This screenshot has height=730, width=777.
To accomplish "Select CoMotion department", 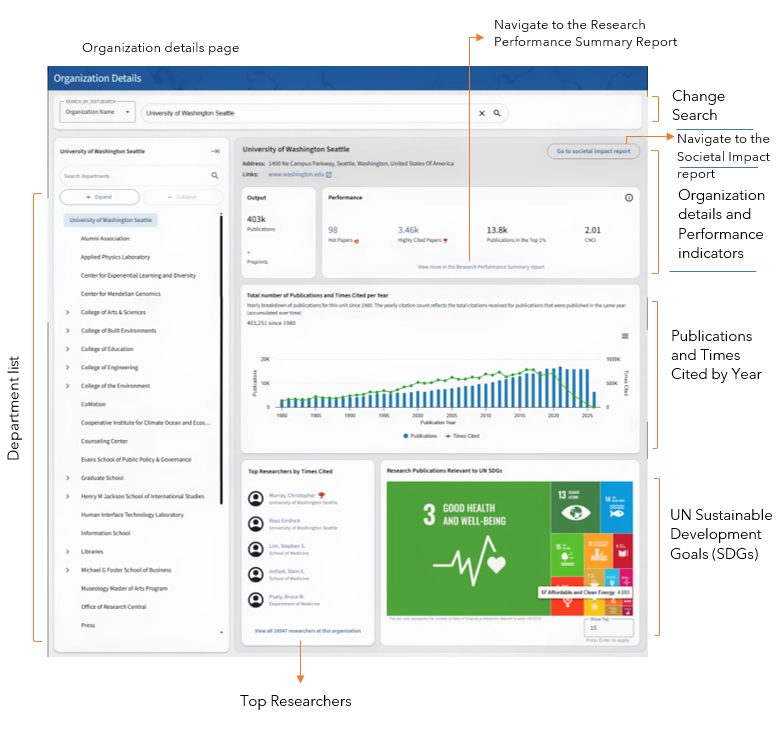I will point(94,404).
